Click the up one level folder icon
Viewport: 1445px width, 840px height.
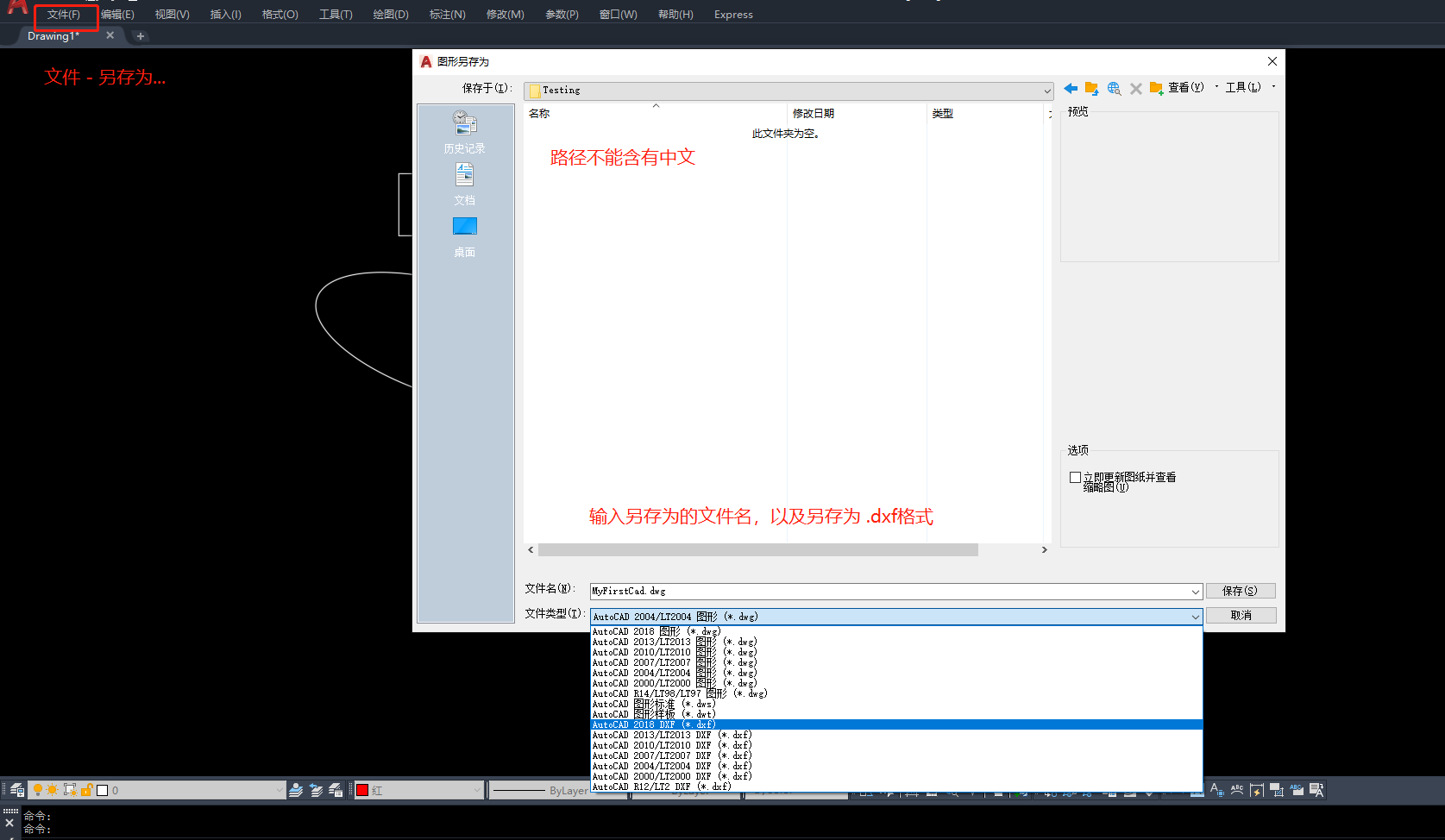1090,88
